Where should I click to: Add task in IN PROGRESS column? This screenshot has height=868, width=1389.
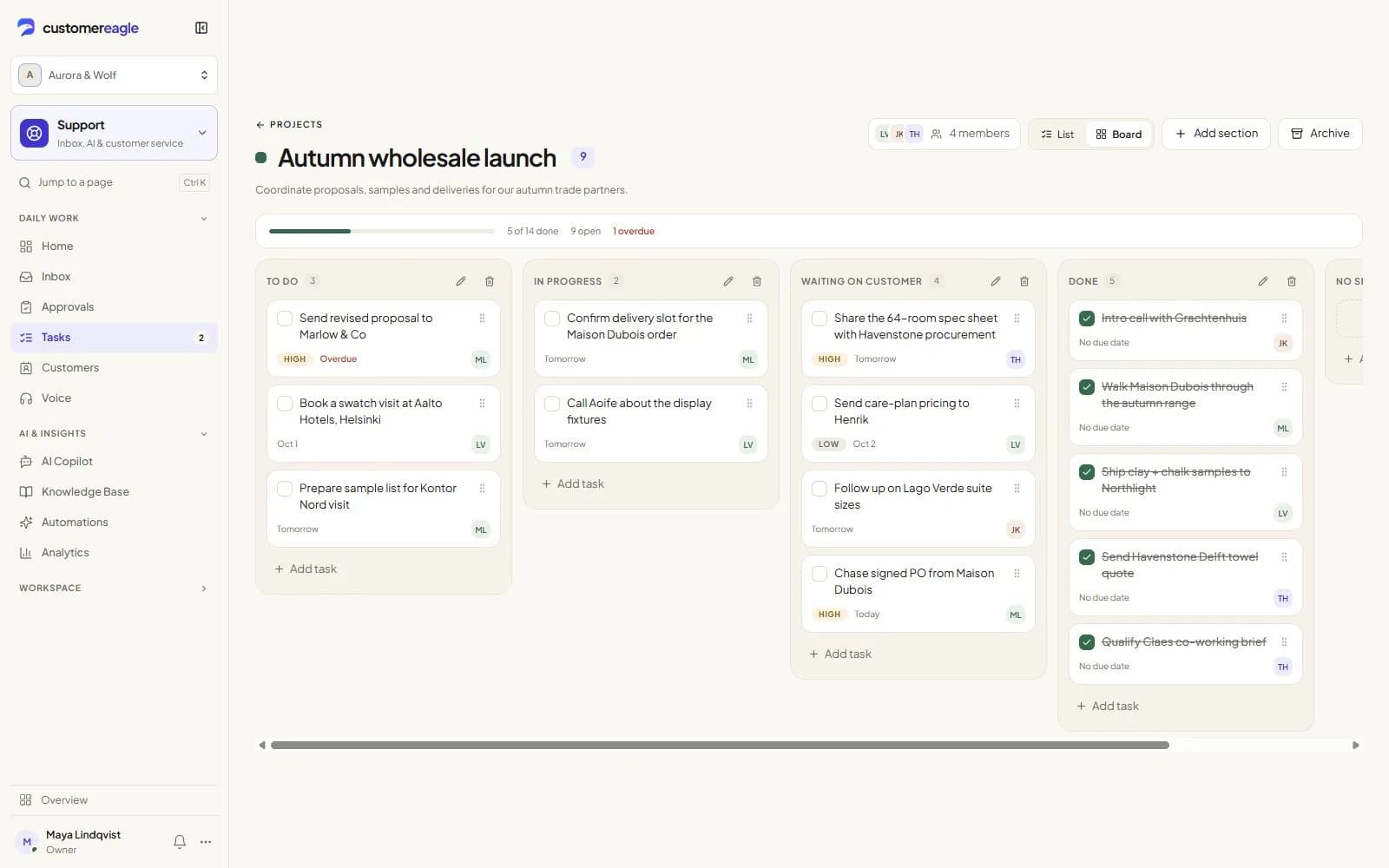pos(573,484)
